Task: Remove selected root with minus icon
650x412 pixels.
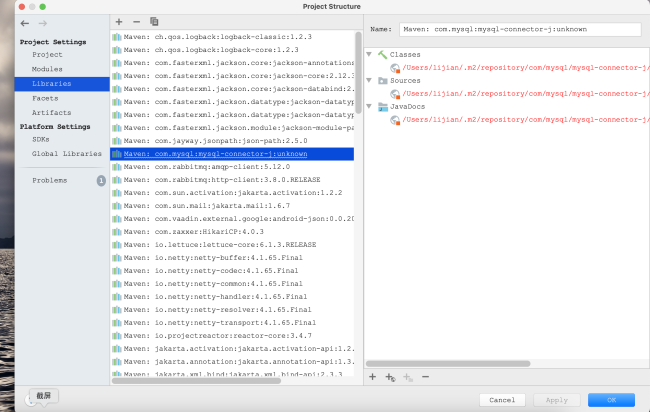Action: (x=425, y=377)
